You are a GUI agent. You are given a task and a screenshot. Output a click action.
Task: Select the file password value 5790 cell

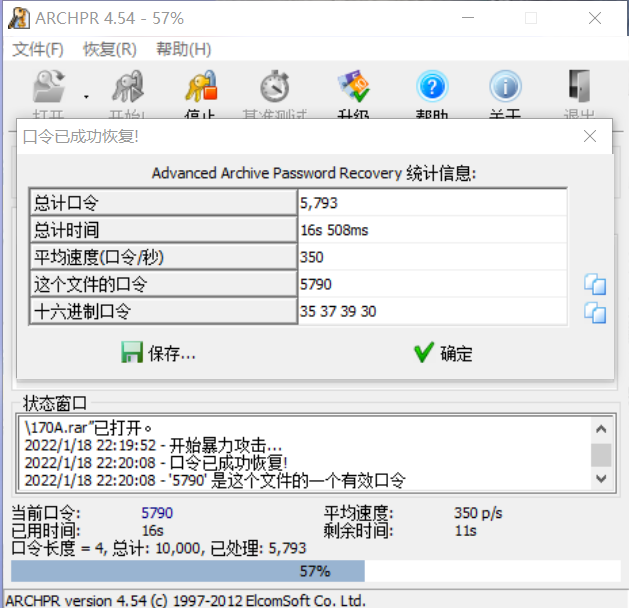[433, 284]
